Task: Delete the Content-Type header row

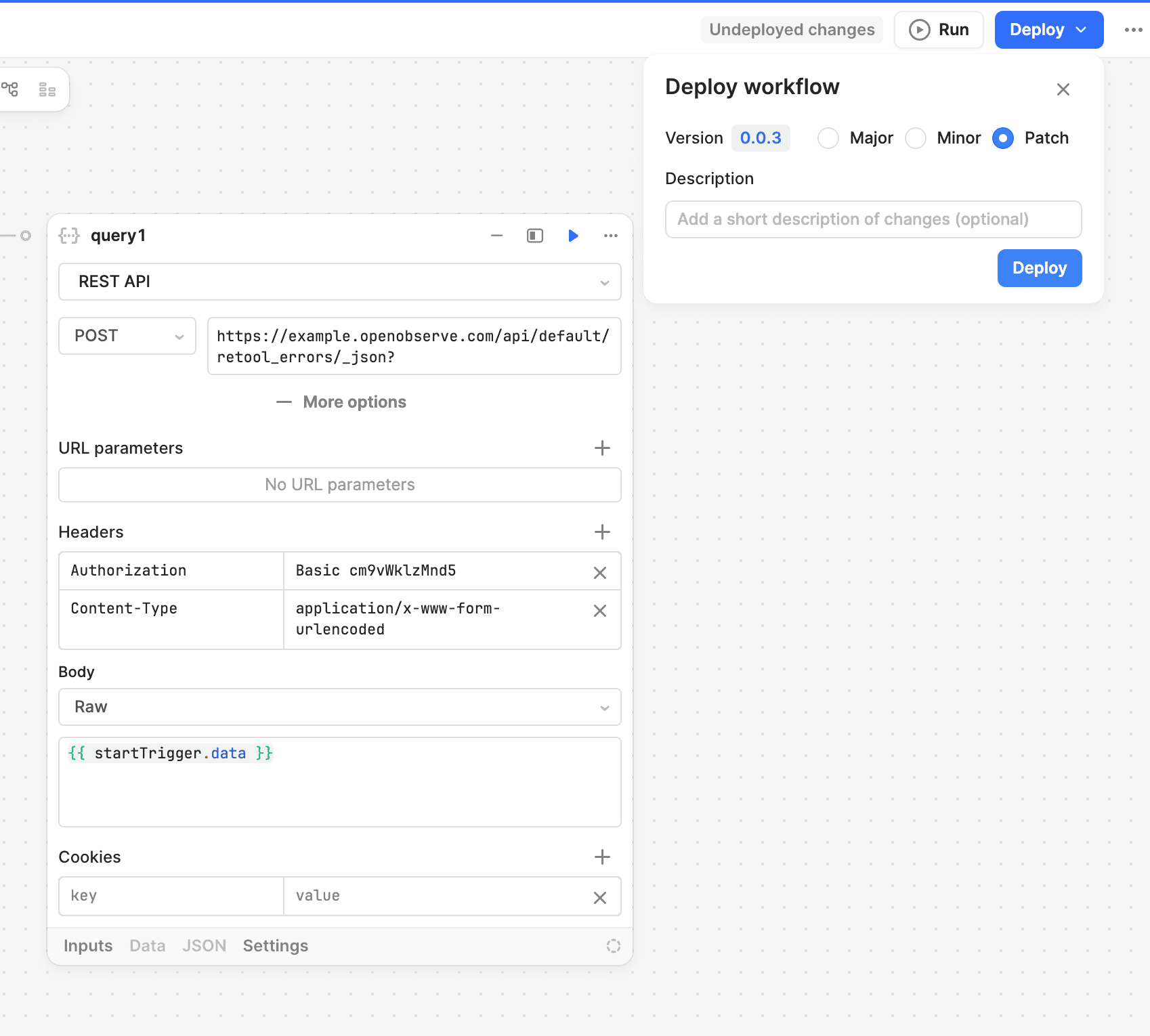Action: pos(599,611)
